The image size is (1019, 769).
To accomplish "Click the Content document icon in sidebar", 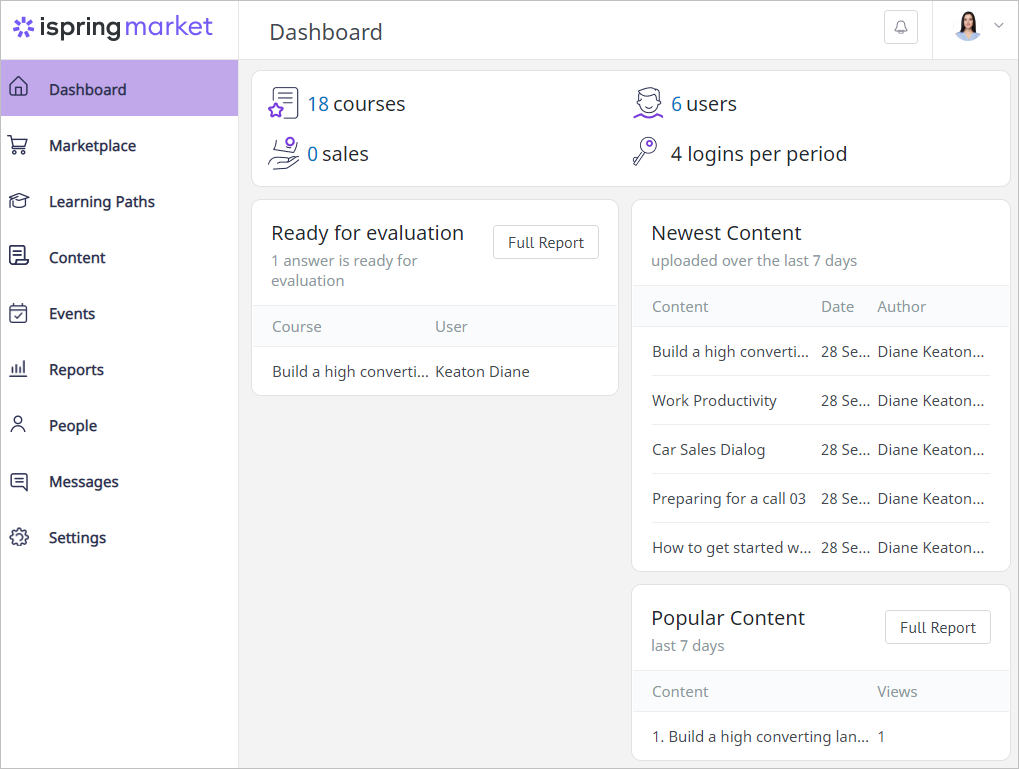I will click(18, 256).
